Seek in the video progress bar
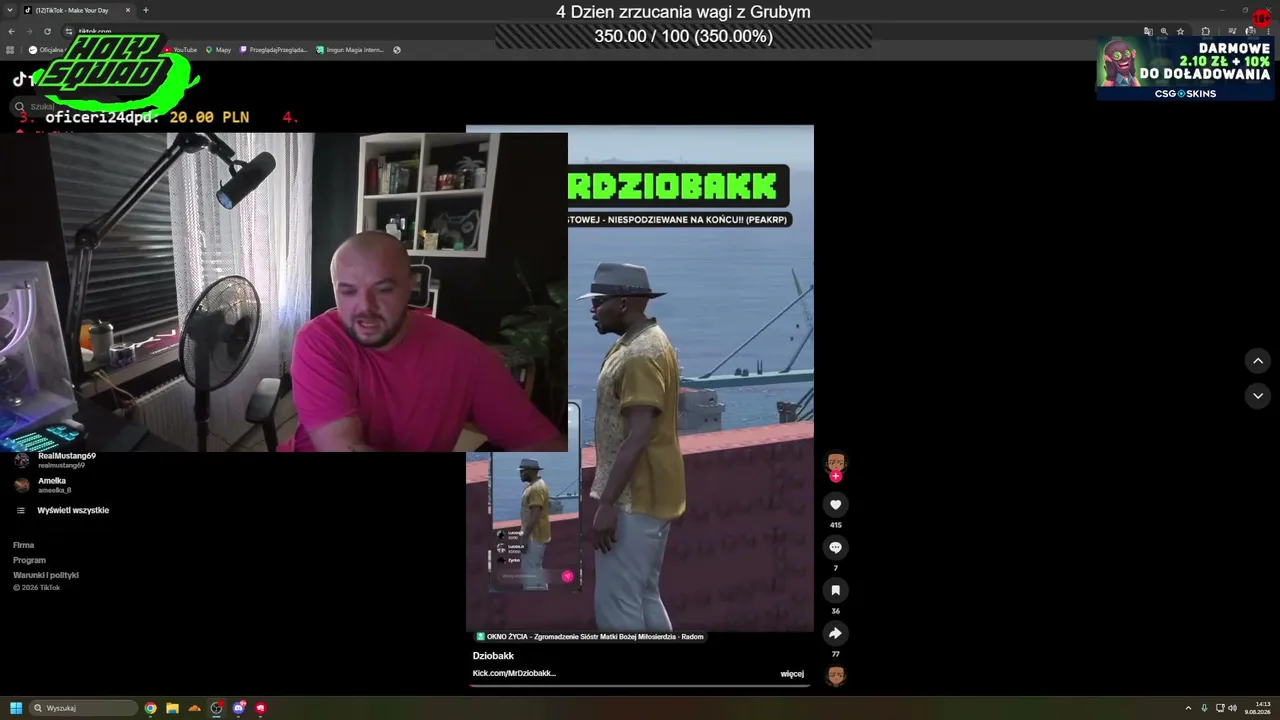The height and width of the screenshot is (720, 1280). (x=640, y=686)
